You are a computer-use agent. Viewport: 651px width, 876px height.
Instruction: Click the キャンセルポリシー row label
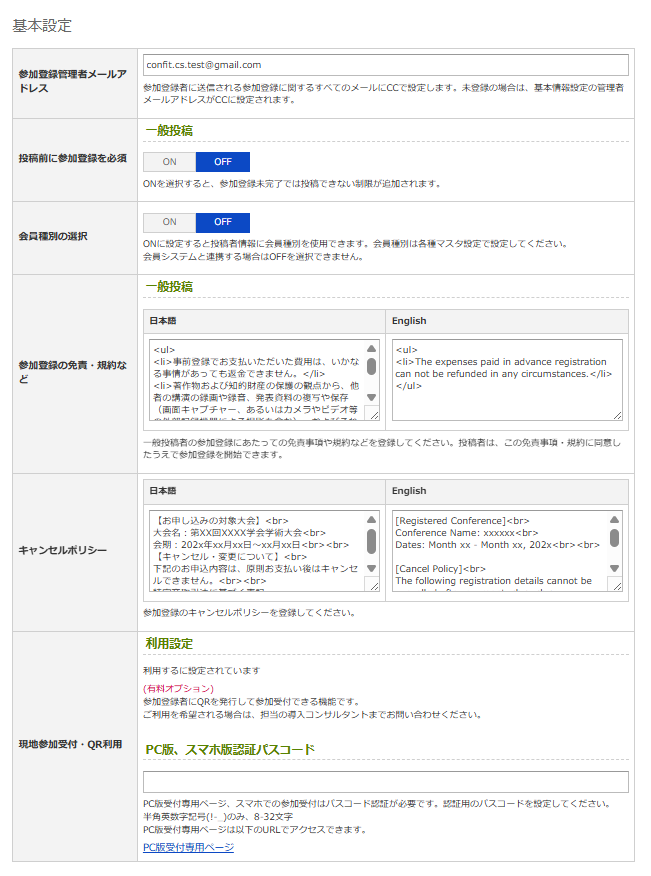[x=63, y=550]
